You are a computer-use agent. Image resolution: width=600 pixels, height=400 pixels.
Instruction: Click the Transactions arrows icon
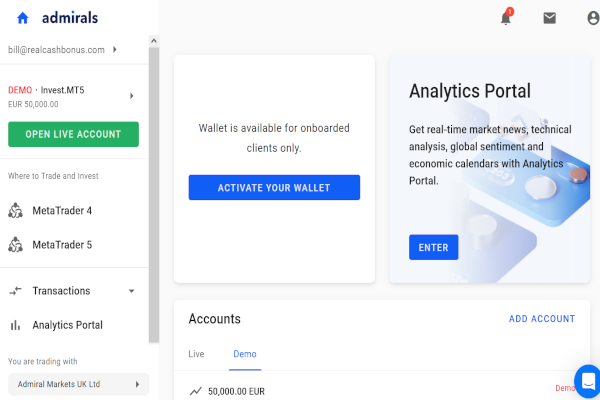click(x=15, y=291)
